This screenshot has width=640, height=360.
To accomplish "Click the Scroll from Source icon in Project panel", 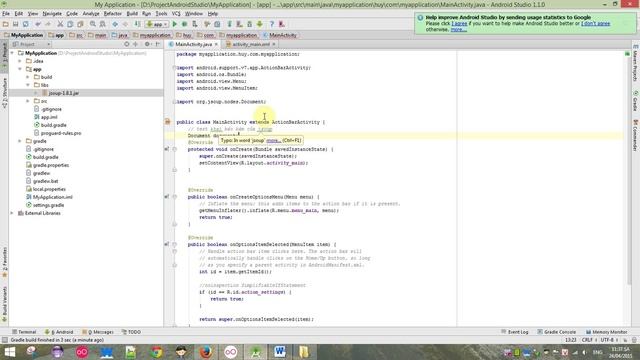I will pyautogui.click(x=127, y=44).
